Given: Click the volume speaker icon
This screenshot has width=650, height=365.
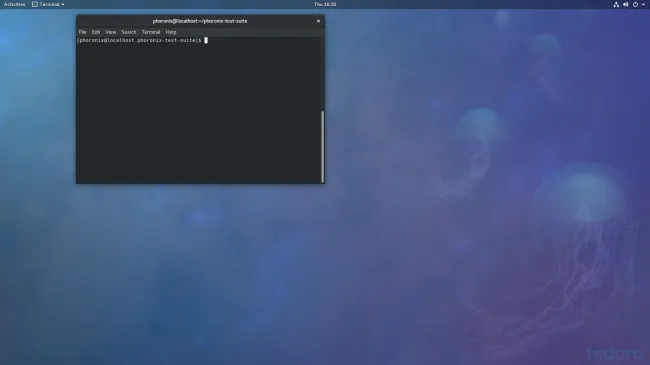Looking at the screenshot, I should (x=626, y=5).
